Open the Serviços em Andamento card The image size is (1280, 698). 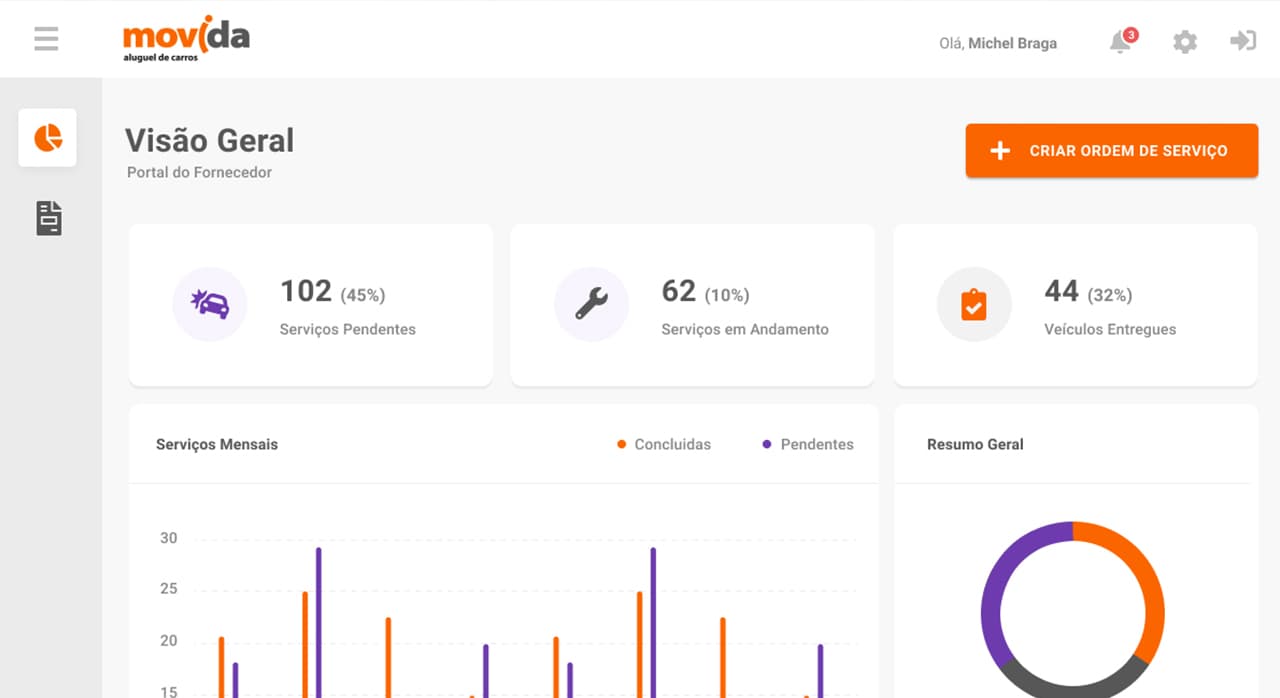coord(692,304)
